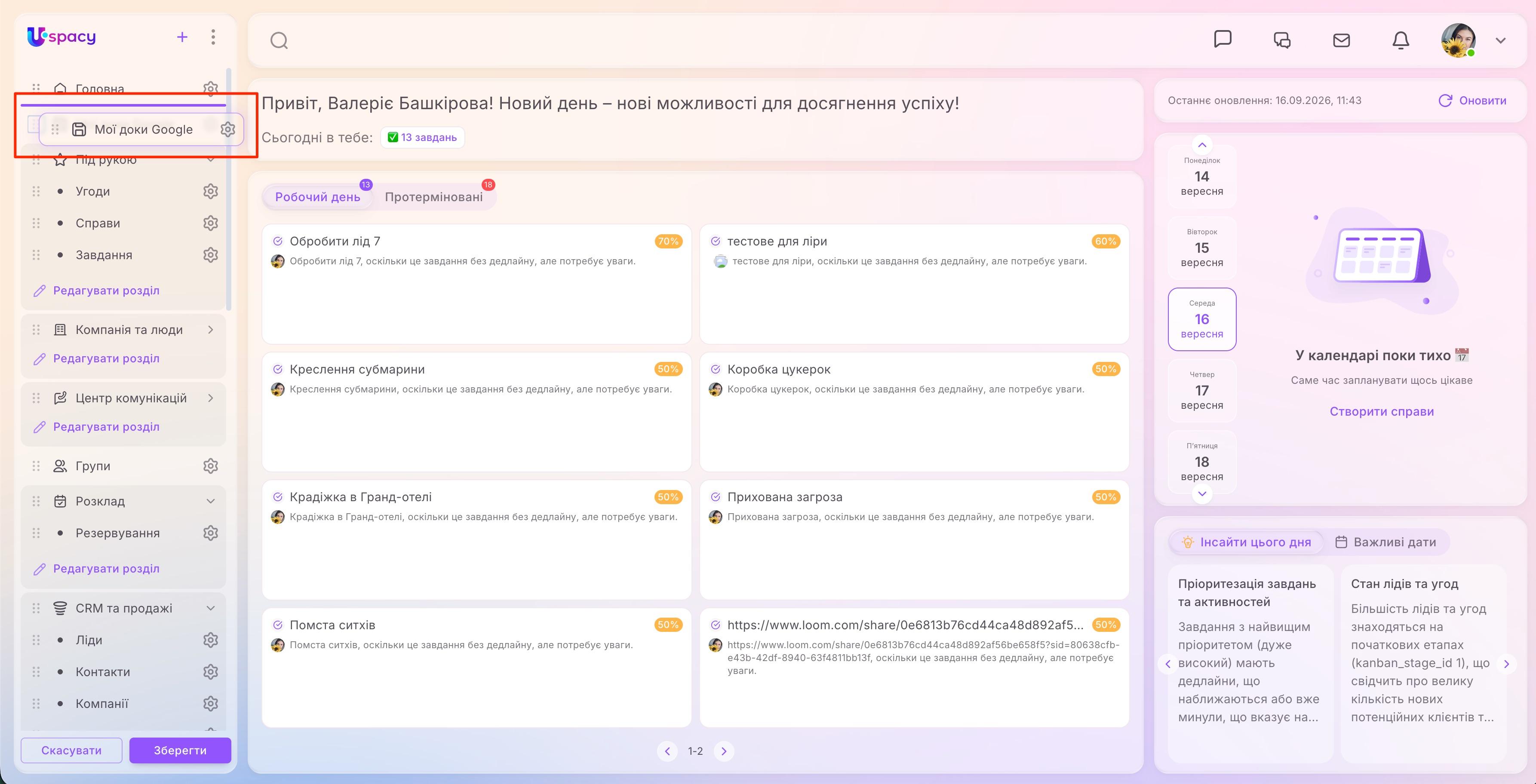This screenshot has width=1536, height=784.
Task: Open the gear settings for Ліди
Action: (x=210, y=640)
